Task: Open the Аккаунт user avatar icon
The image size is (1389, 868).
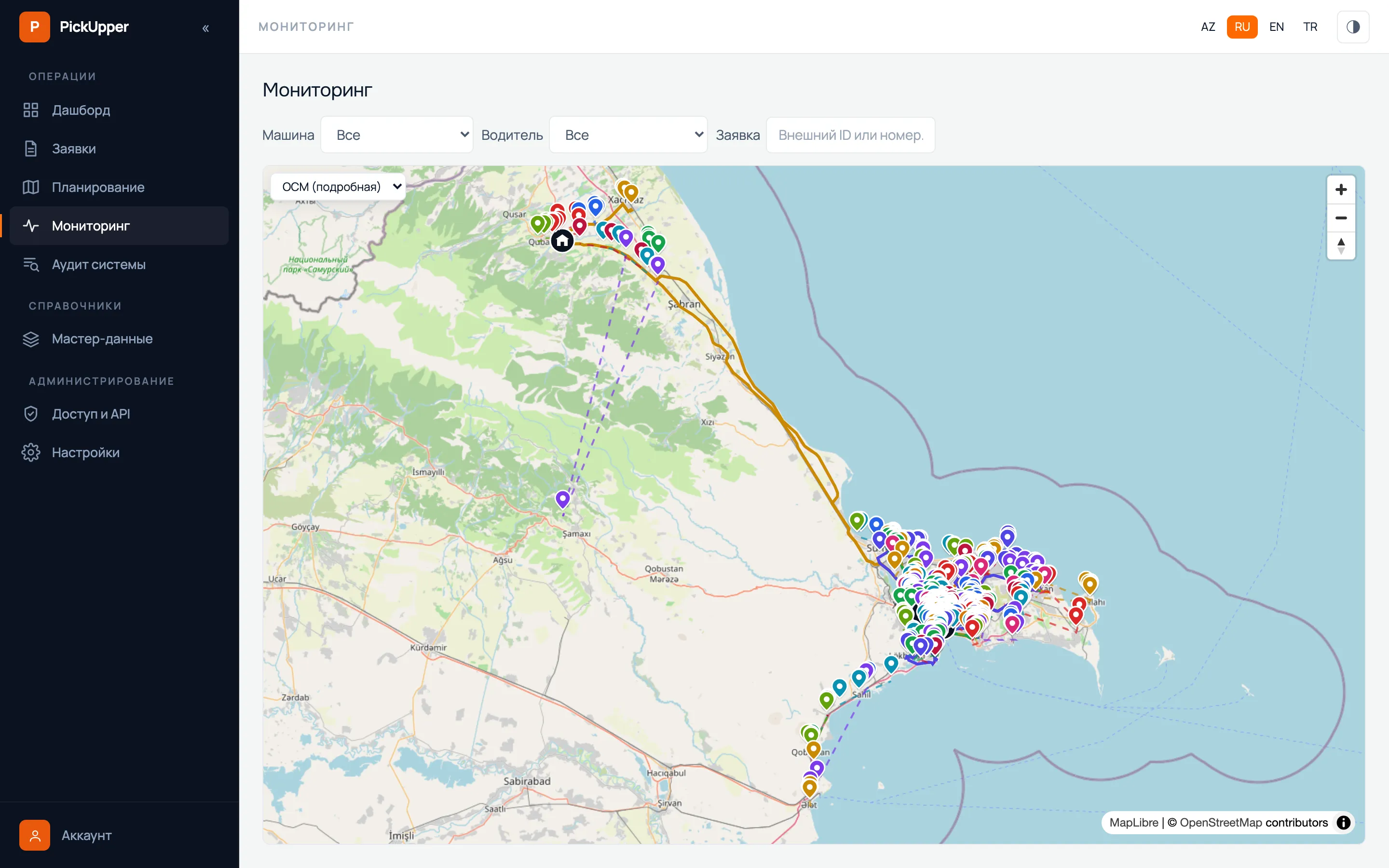Action: (x=34, y=835)
